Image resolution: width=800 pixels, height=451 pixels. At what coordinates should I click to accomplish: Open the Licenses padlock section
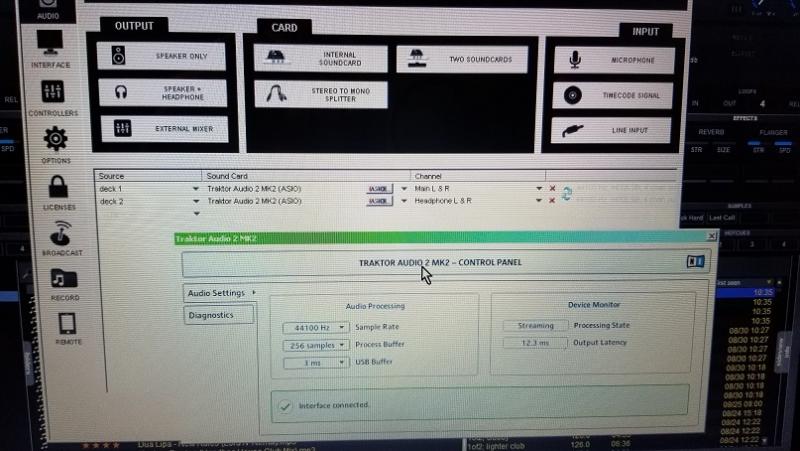(59, 193)
